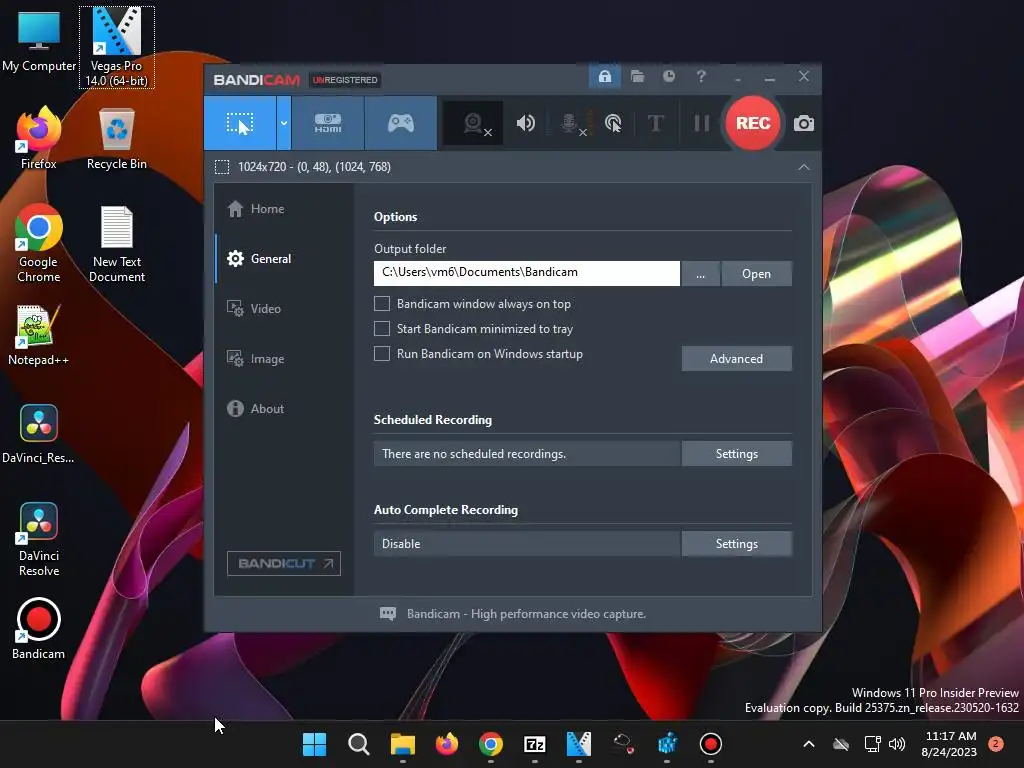Select Bandicam desktop shortcut
The width and height of the screenshot is (1024, 768).
point(39,629)
